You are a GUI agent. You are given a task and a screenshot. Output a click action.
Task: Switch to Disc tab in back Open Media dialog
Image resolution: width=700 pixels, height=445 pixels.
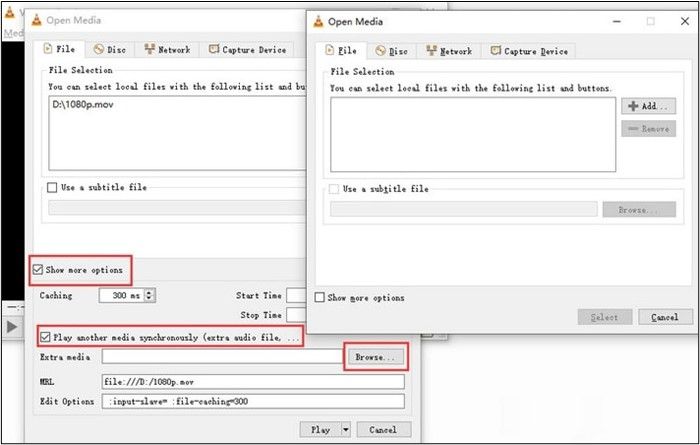click(x=110, y=50)
